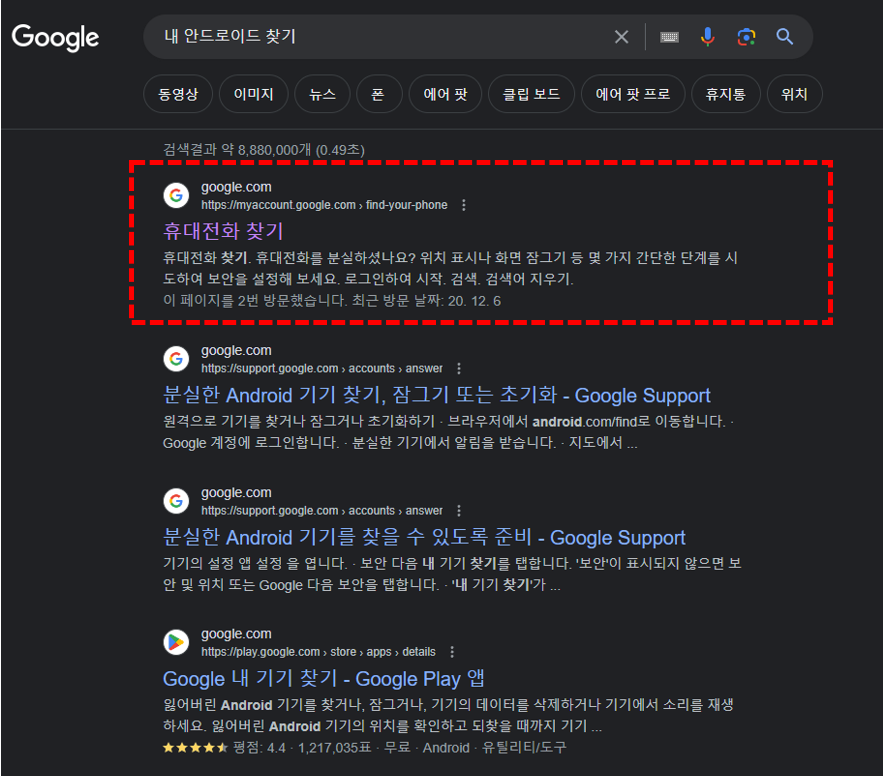
Task: Click the magnifier search icon
Action: (x=784, y=37)
